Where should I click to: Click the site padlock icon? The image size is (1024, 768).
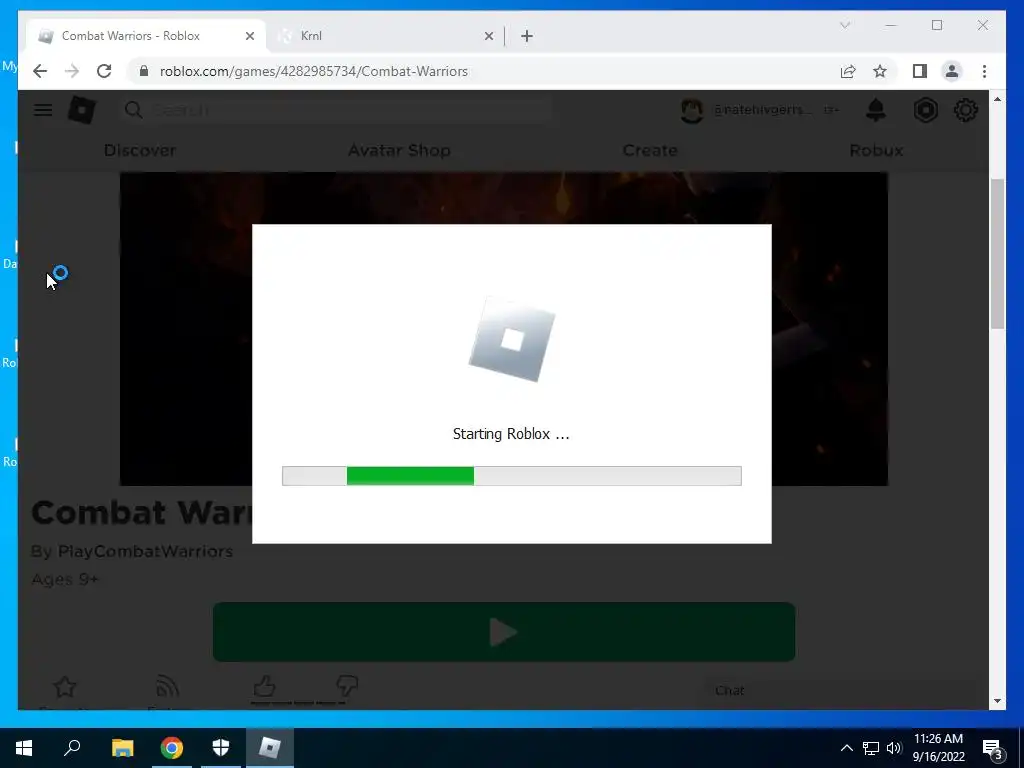point(144,71)
